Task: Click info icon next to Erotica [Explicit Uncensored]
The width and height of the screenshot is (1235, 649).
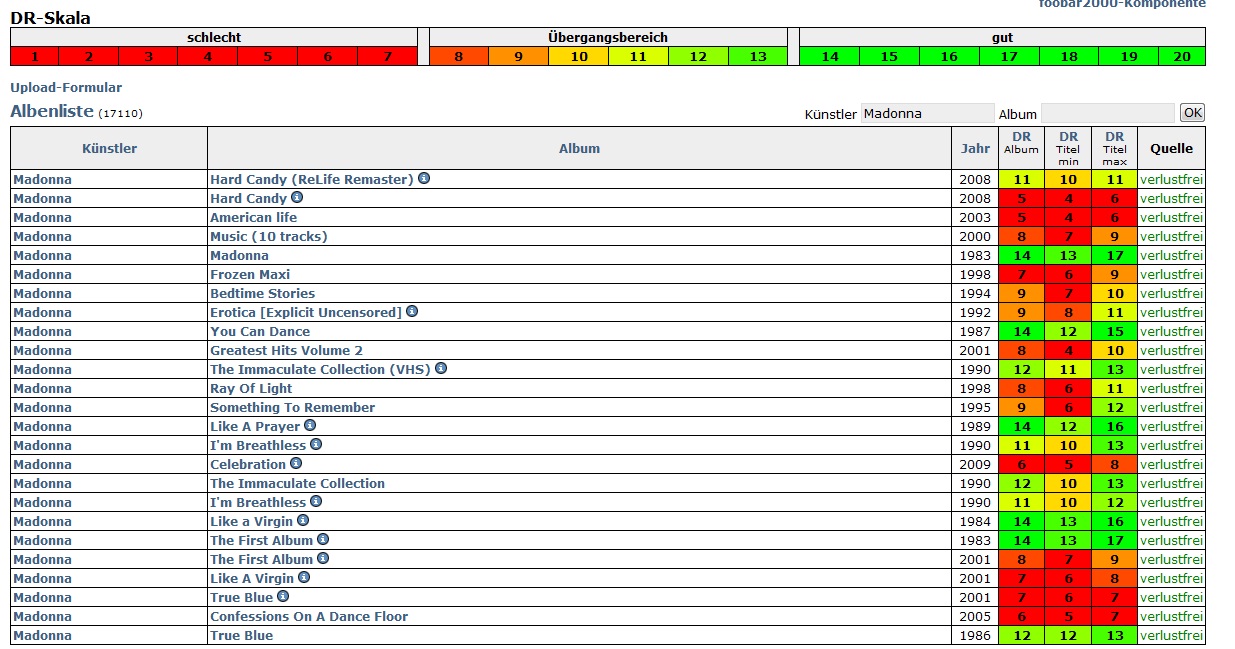Action: (x=412, y=312)
